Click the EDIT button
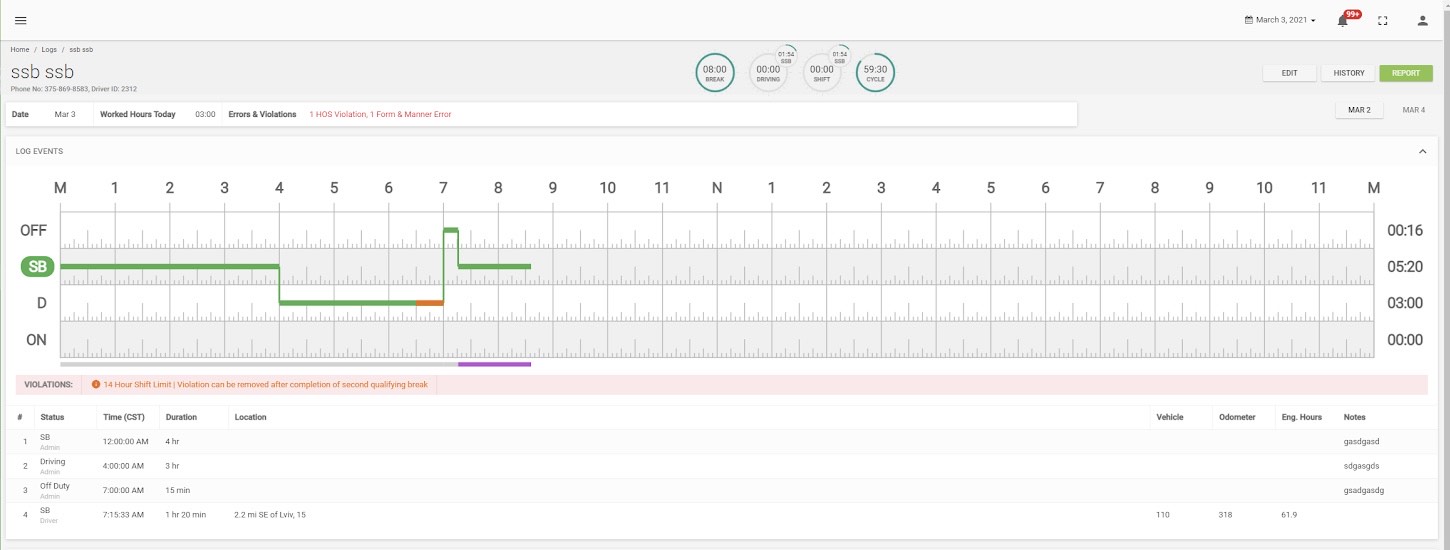1450x550 pixels. pos(1290,73)
